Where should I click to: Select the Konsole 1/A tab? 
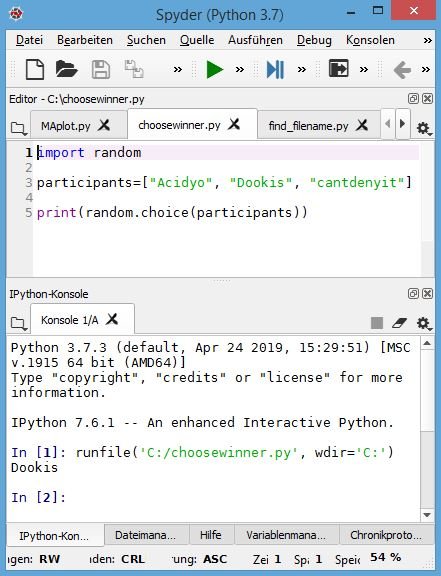click(x=69, y=320)
